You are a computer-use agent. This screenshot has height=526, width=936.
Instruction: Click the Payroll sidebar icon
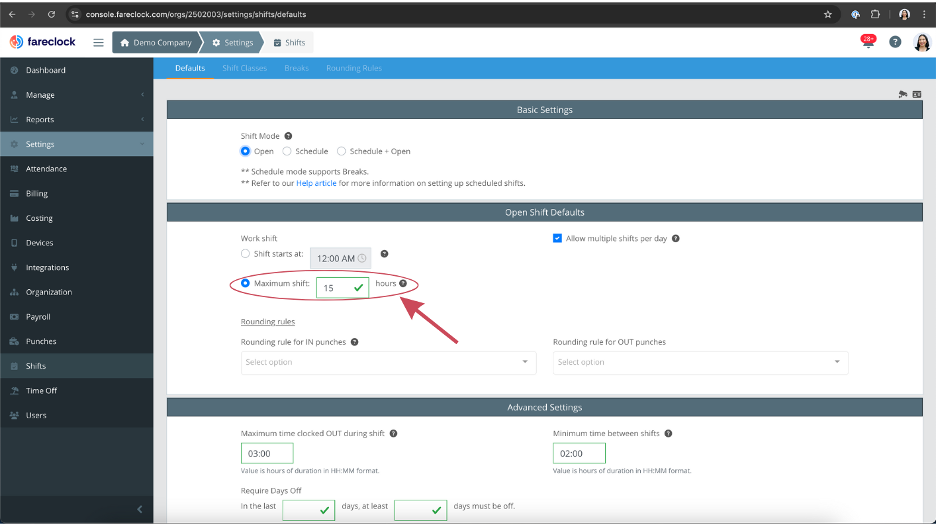(x=14, y=317)
